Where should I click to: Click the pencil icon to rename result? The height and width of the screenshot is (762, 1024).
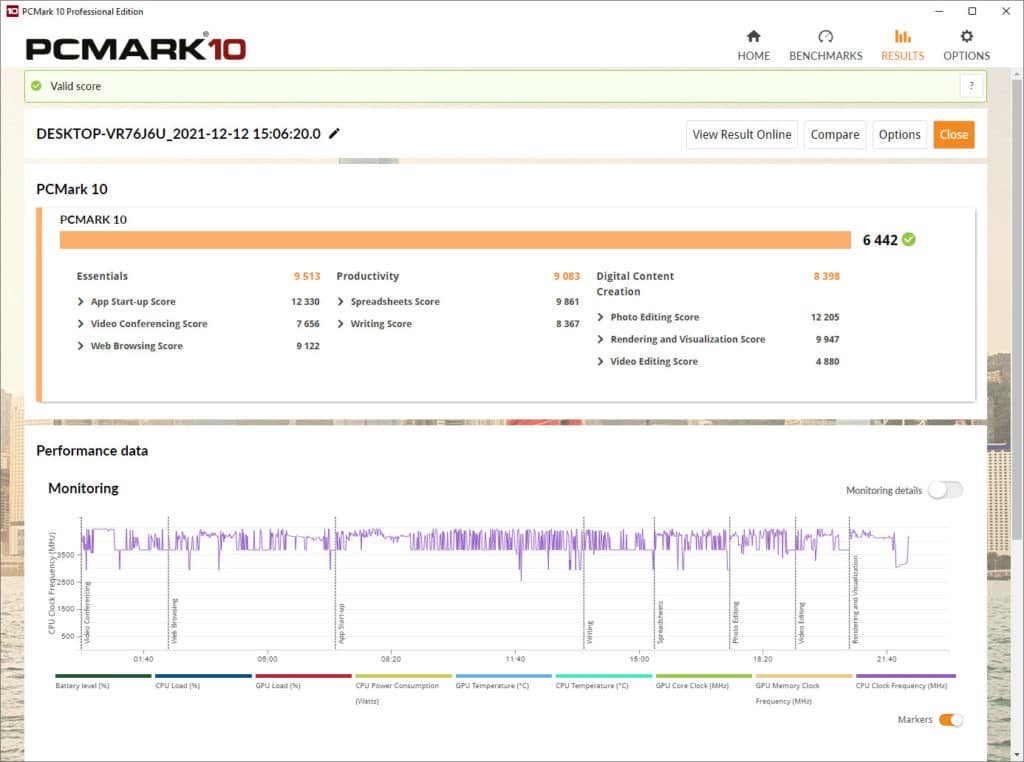tap(334, 133)
